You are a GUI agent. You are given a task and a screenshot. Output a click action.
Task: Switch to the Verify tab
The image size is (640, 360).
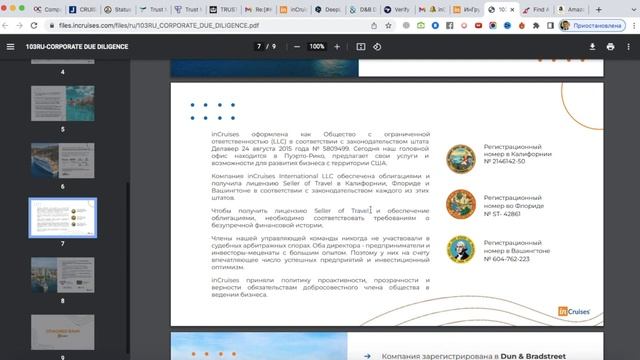[x=398, y=9]
